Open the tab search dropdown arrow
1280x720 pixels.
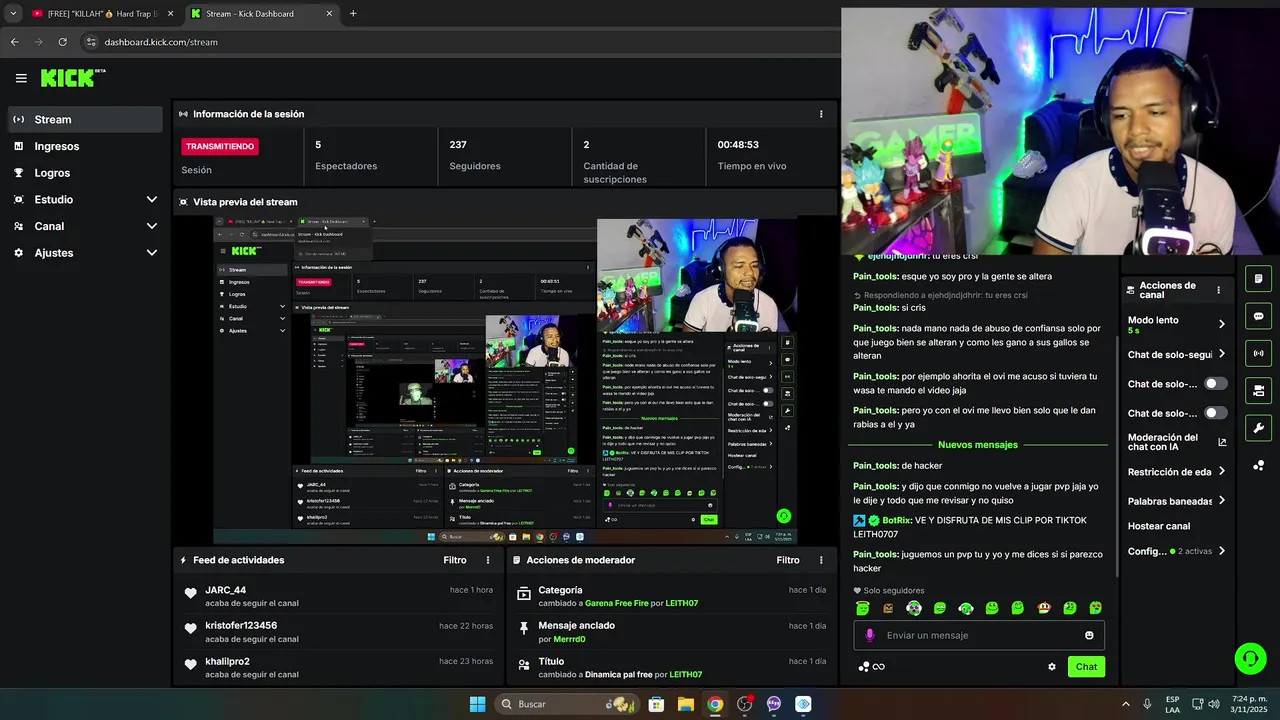[x=13, y=14]
